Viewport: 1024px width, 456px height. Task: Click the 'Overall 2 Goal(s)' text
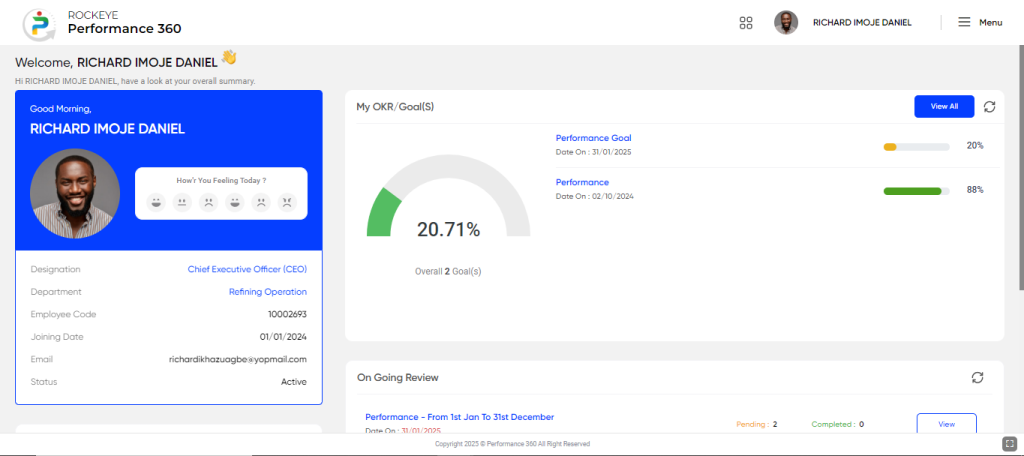click(448, 271)
